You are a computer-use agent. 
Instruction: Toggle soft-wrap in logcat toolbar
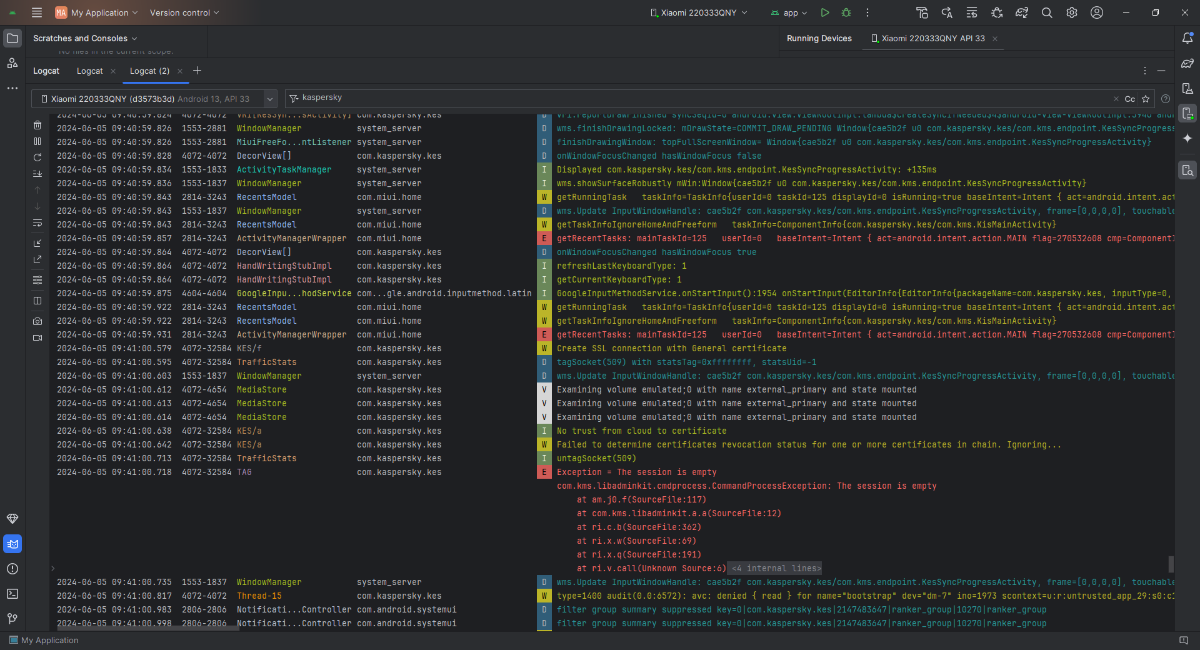coord(38,223)
